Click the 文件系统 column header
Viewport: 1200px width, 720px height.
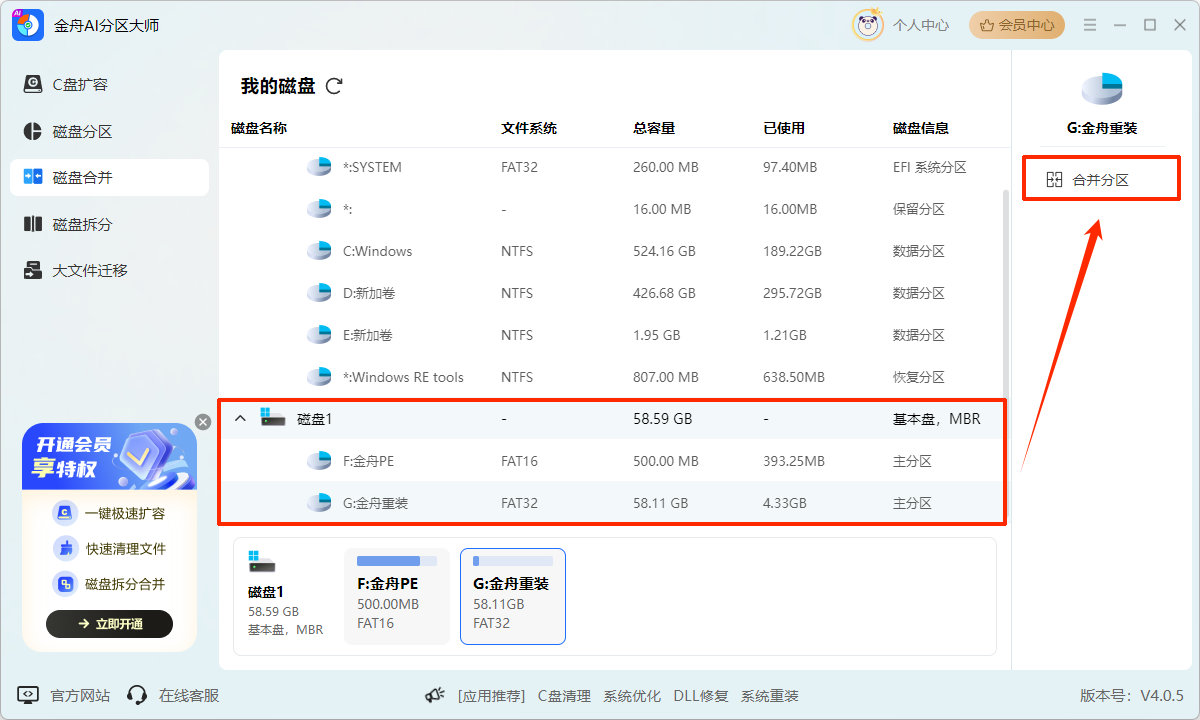[x=529, y=128]
